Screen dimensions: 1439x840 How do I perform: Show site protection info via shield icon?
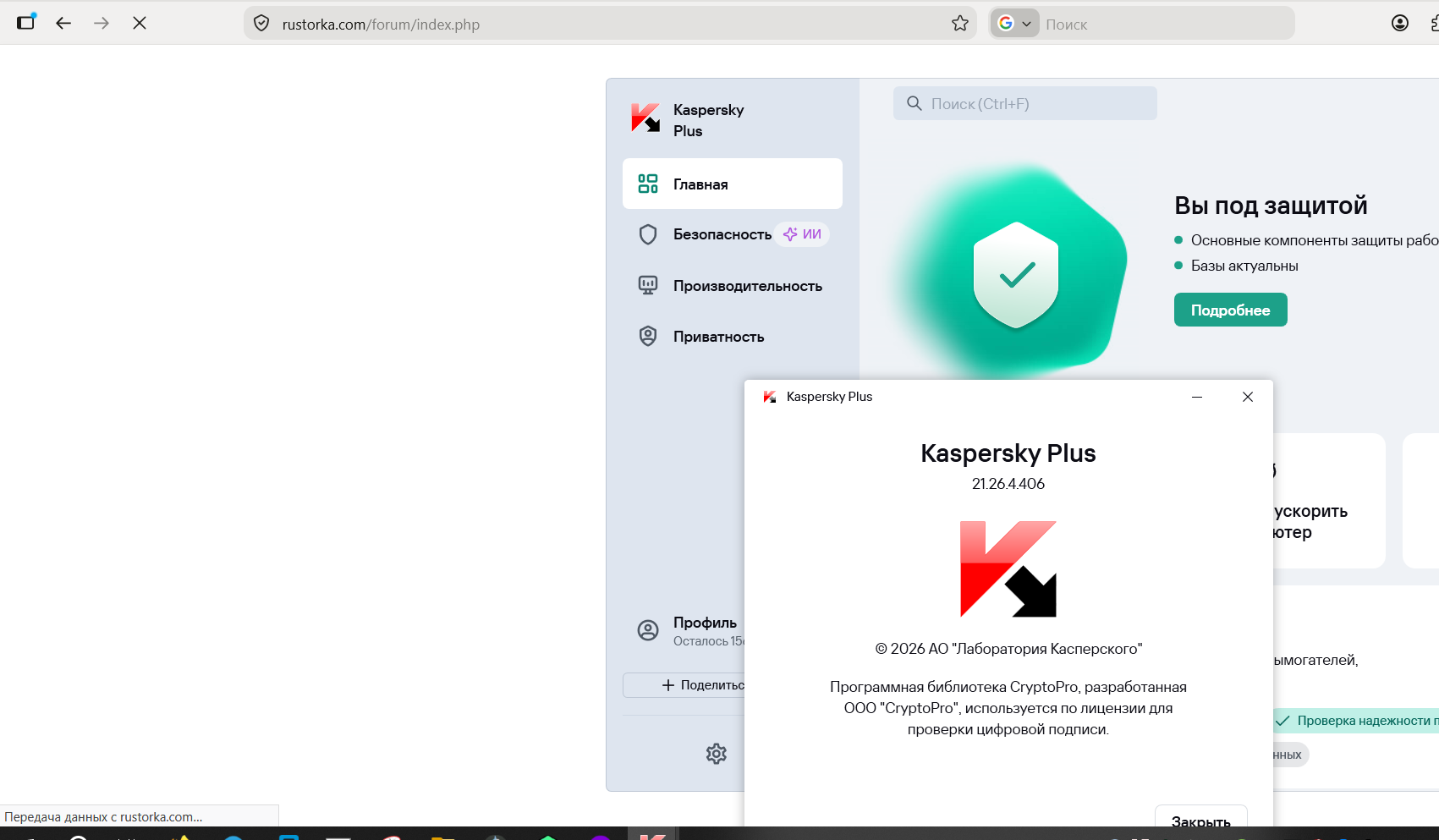(261, 24)
